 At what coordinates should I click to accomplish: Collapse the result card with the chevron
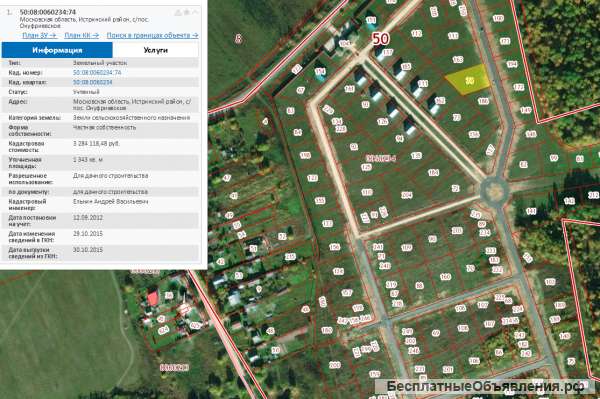(195, 13)
